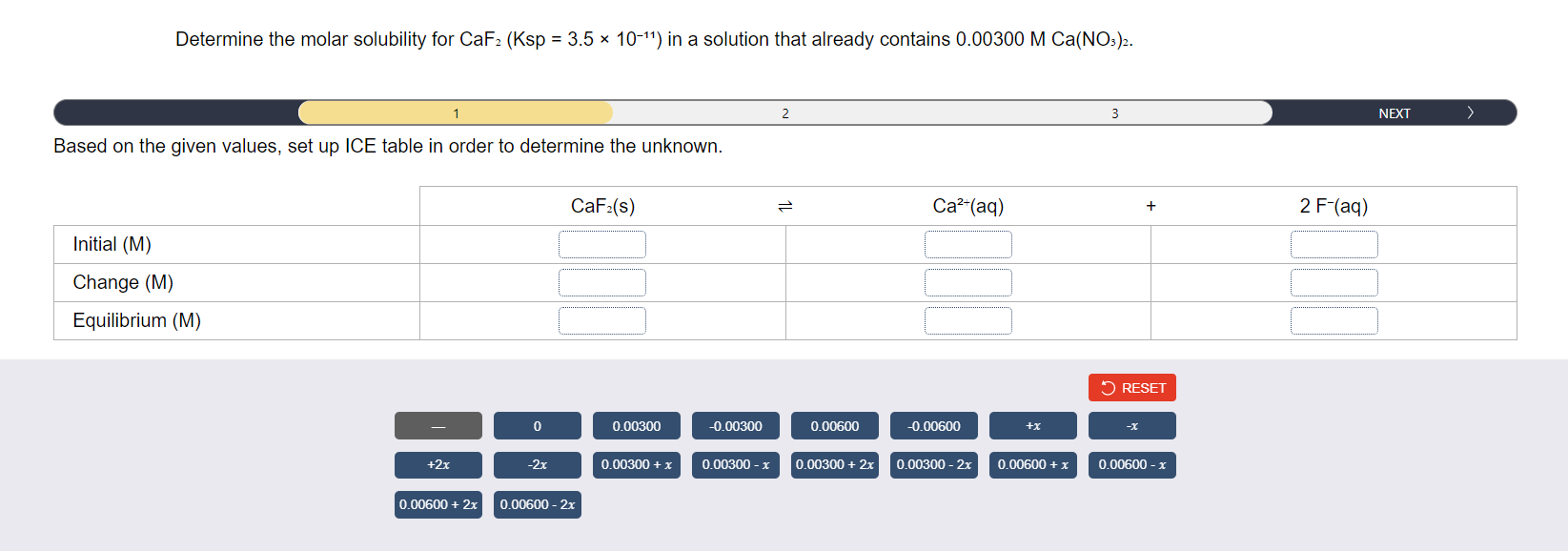
Task: Select the 0 answer tile
Action: [537, 425]
